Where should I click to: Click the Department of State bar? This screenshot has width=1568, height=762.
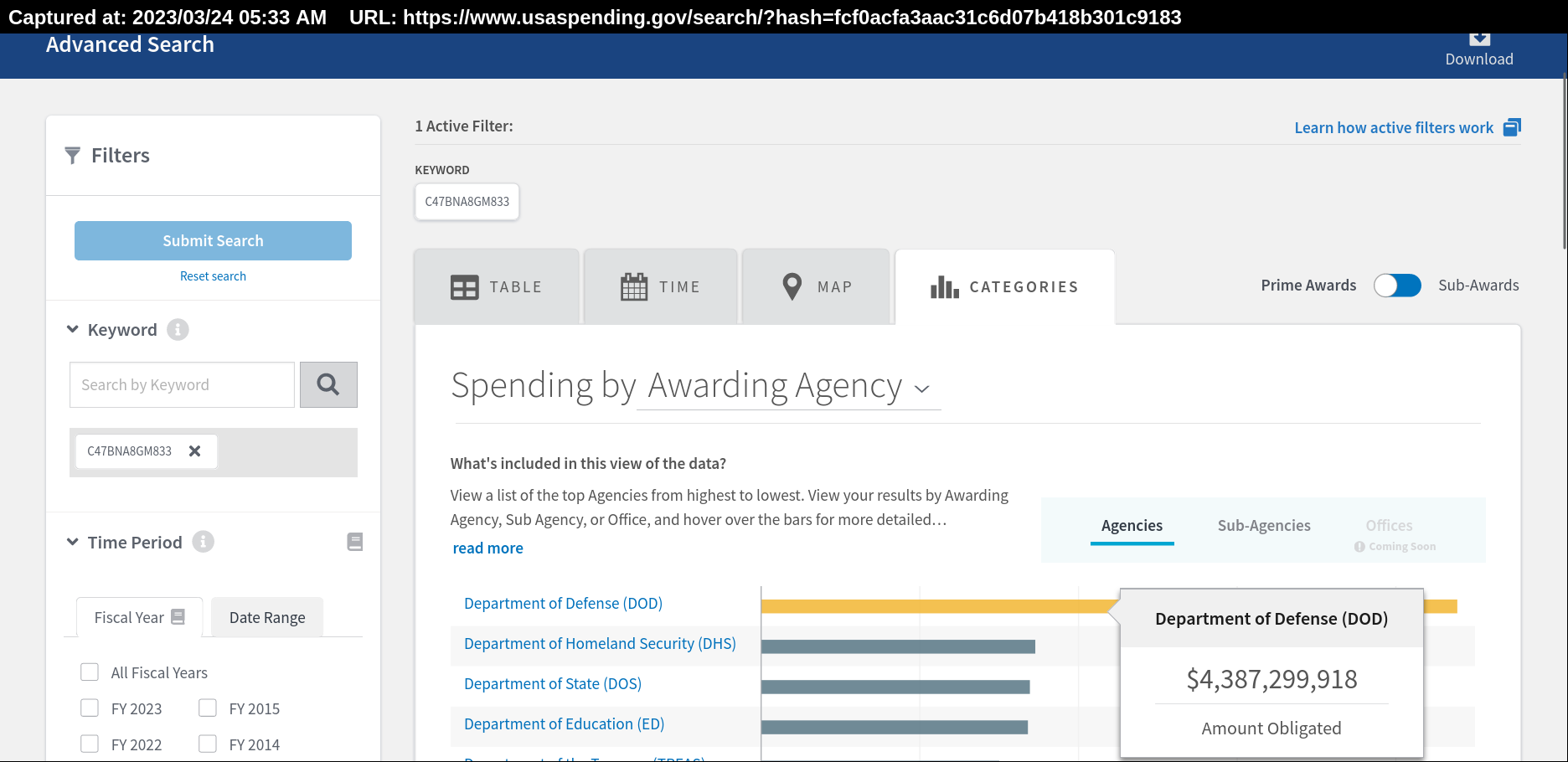tap(895, 687)
